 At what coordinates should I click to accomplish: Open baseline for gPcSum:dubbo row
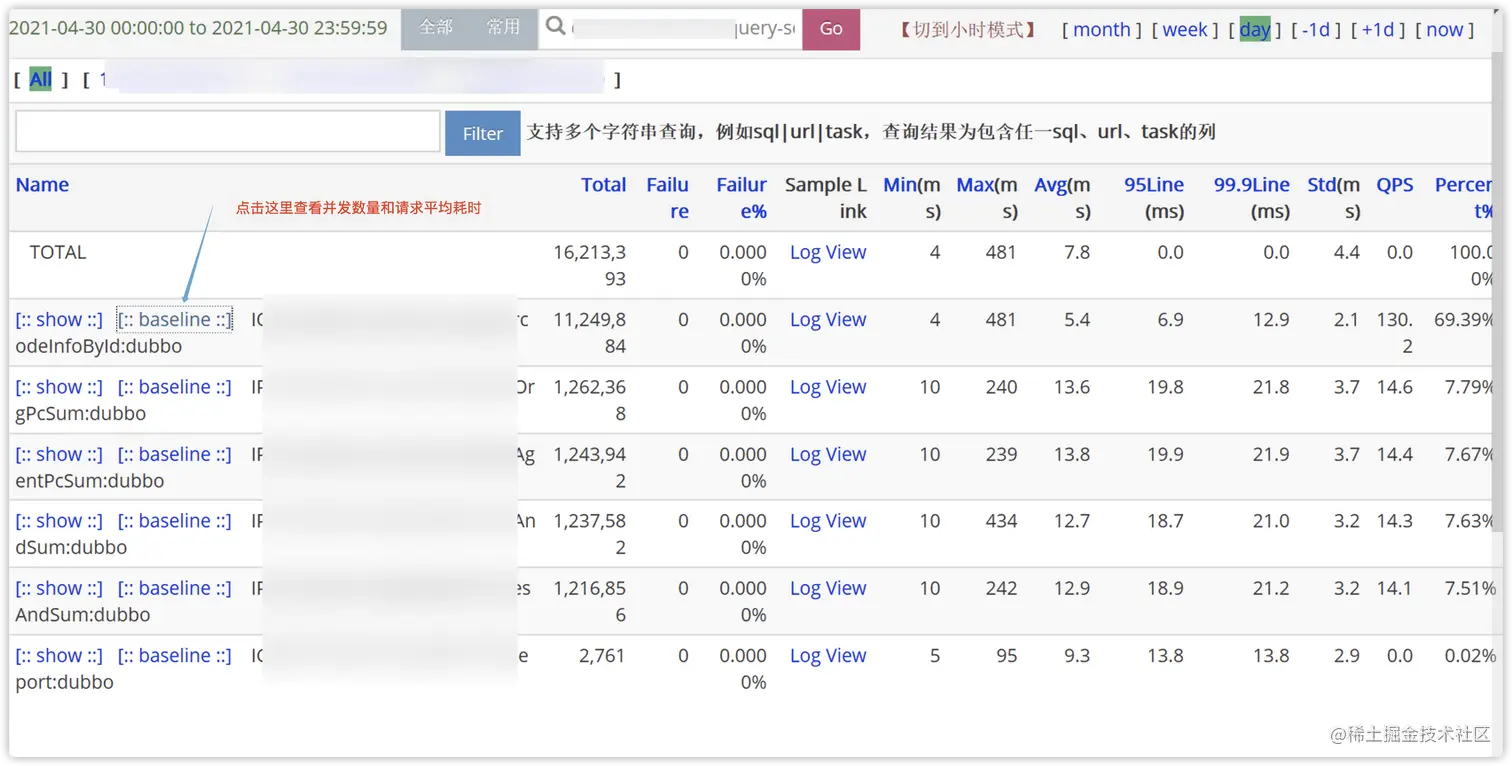pos(175,387)
